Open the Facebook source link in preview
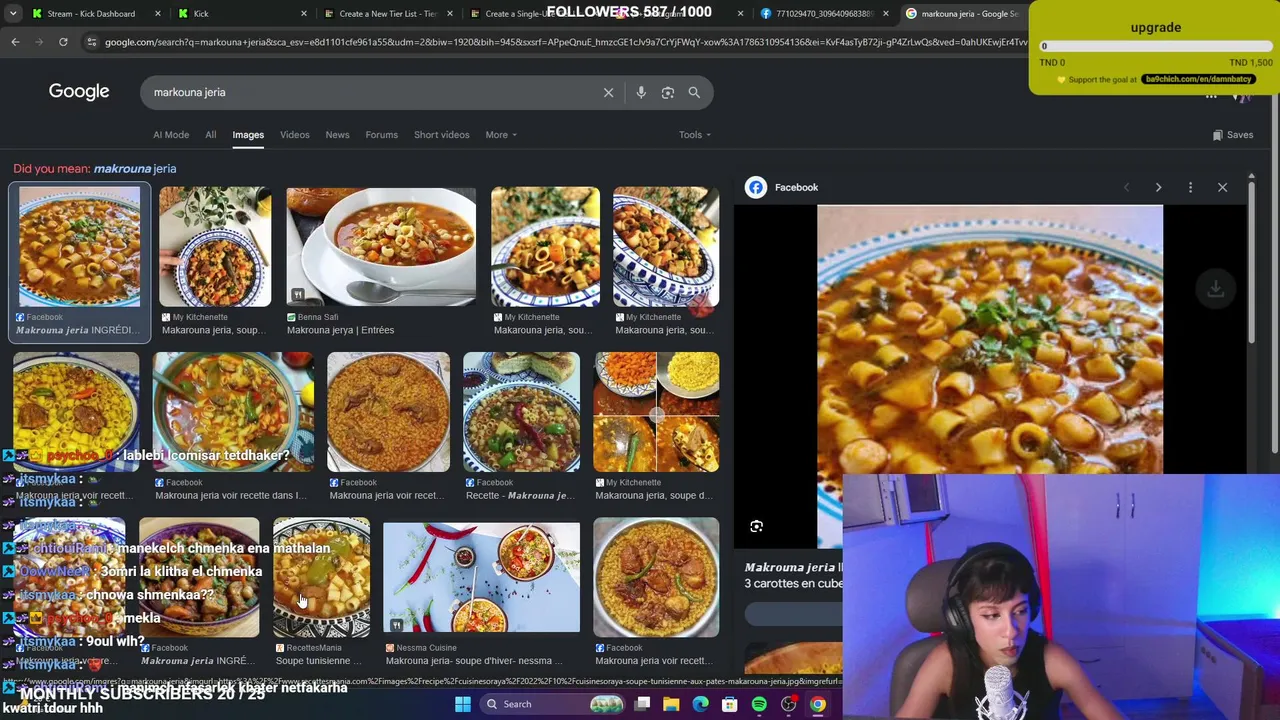1280x720 pixels. [797, 187]
